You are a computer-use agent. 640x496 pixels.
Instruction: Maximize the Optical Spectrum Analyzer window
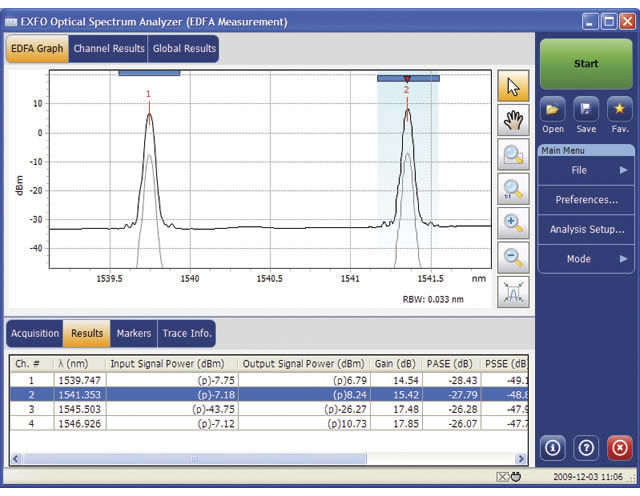pyautogui.click(x=609, y=21)
